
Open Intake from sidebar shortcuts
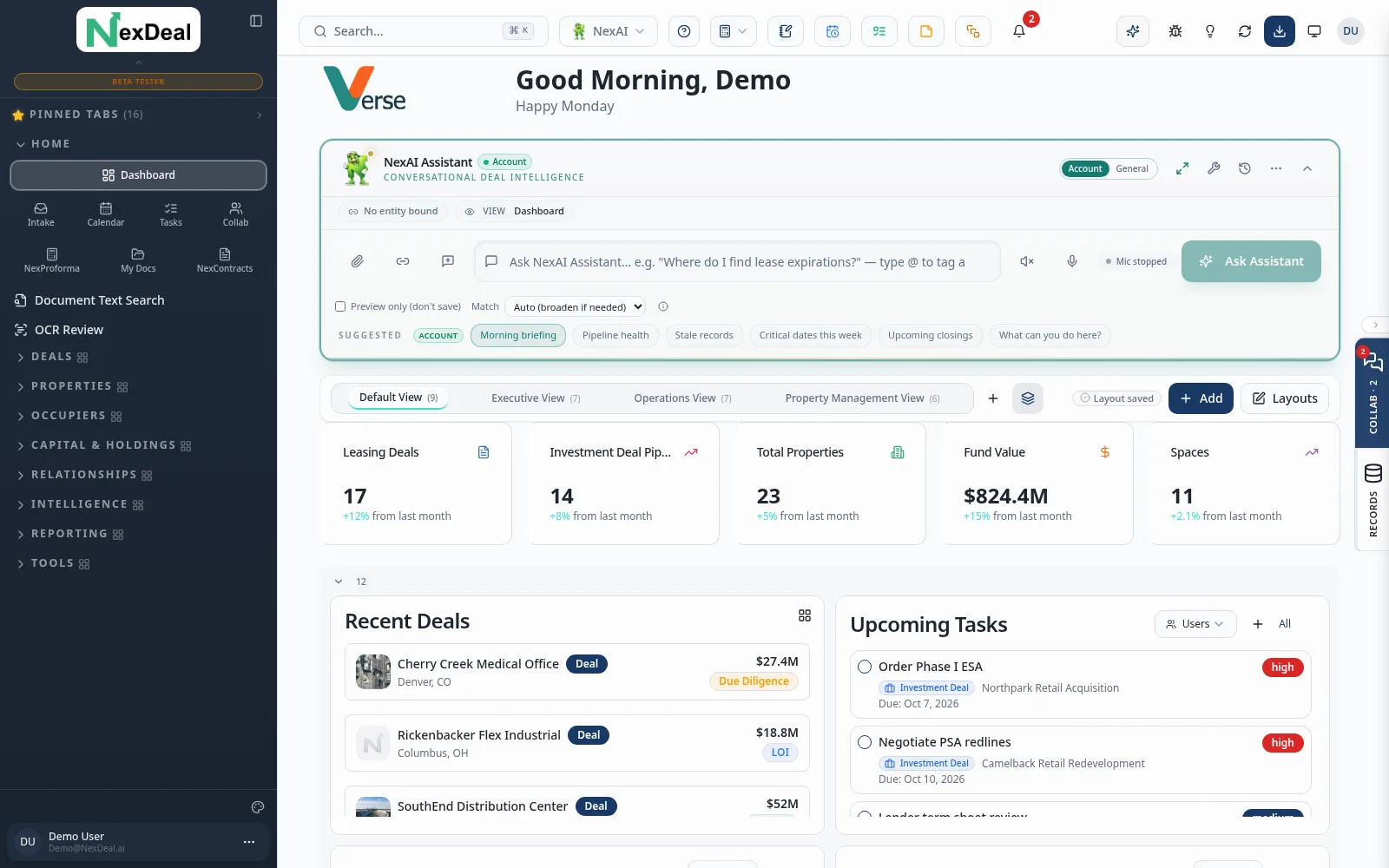pos(41,214)
